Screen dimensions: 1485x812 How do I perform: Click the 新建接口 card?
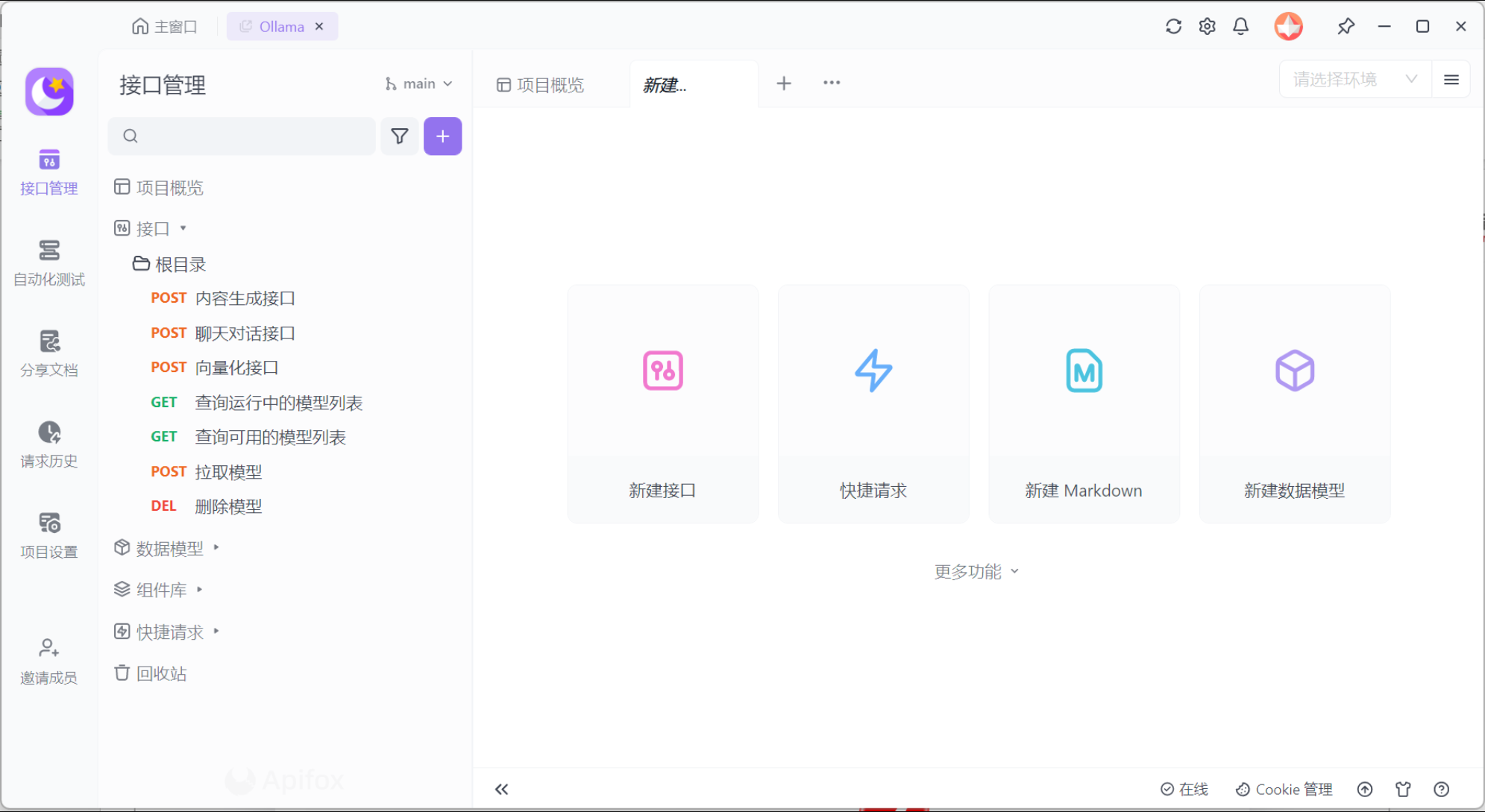pyautogui.click(x=663, y=403)
